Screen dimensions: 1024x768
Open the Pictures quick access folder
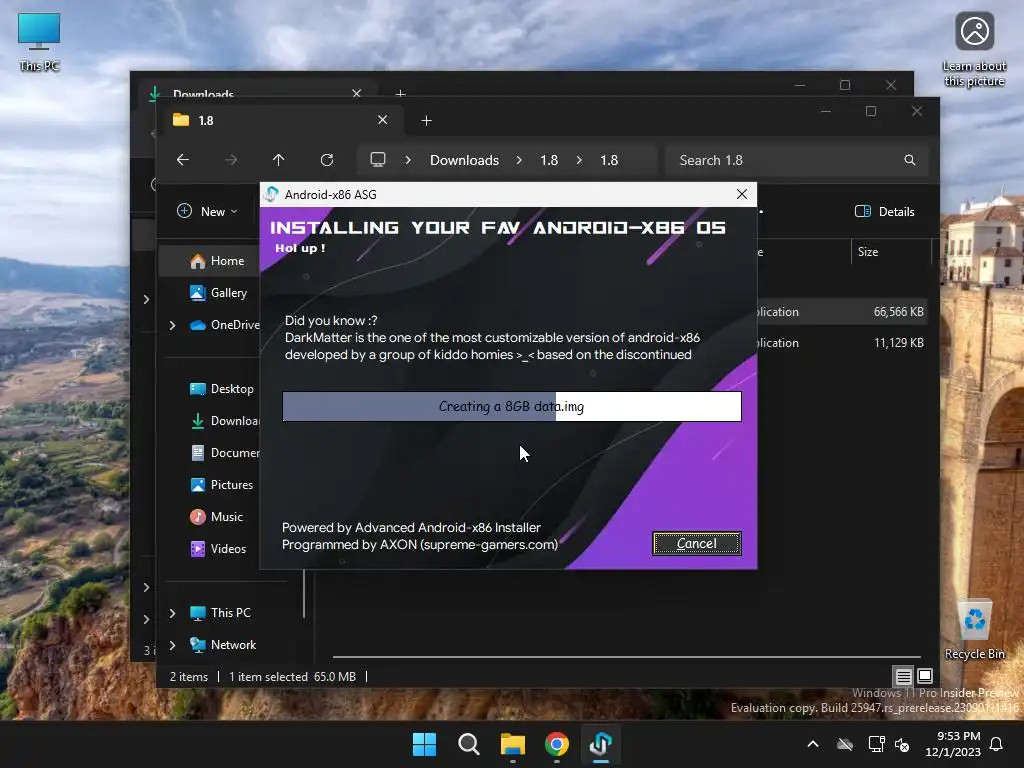click(222, 485)
